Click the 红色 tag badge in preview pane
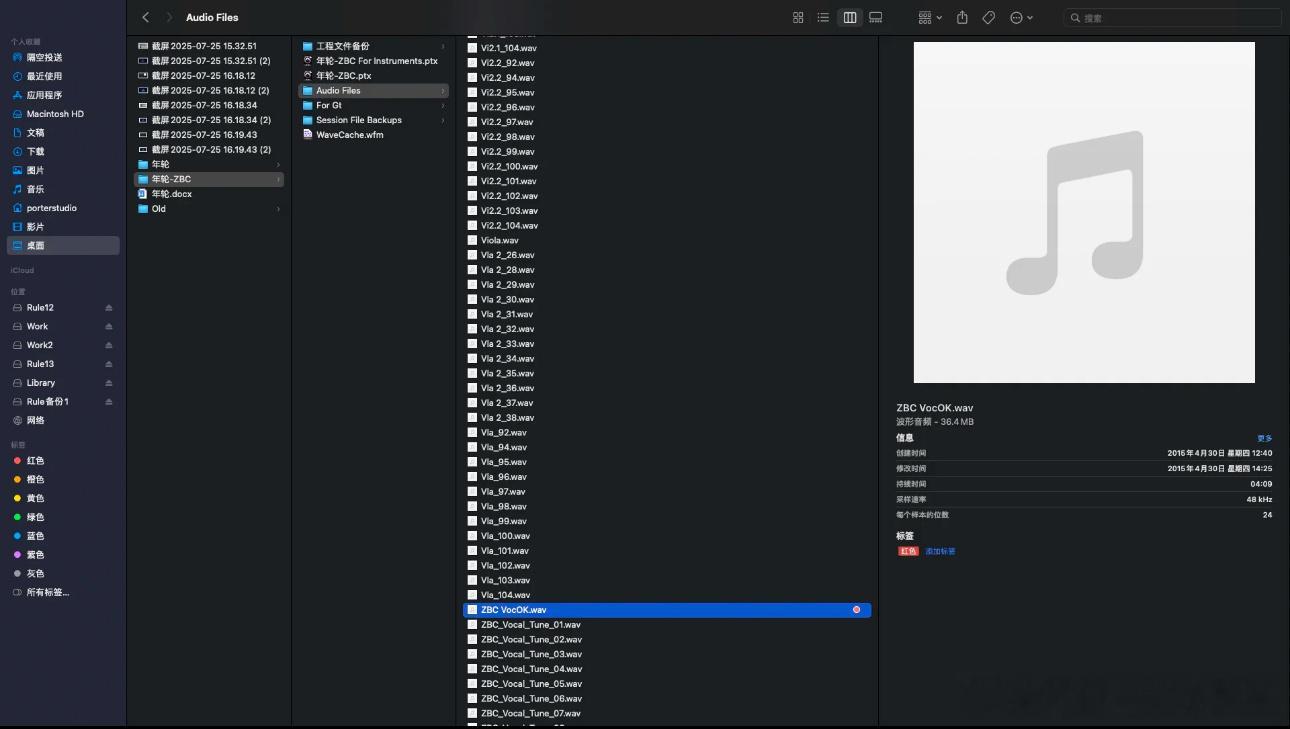The width and height of the screenshot is (1290, 729). [x=908, y=551]
